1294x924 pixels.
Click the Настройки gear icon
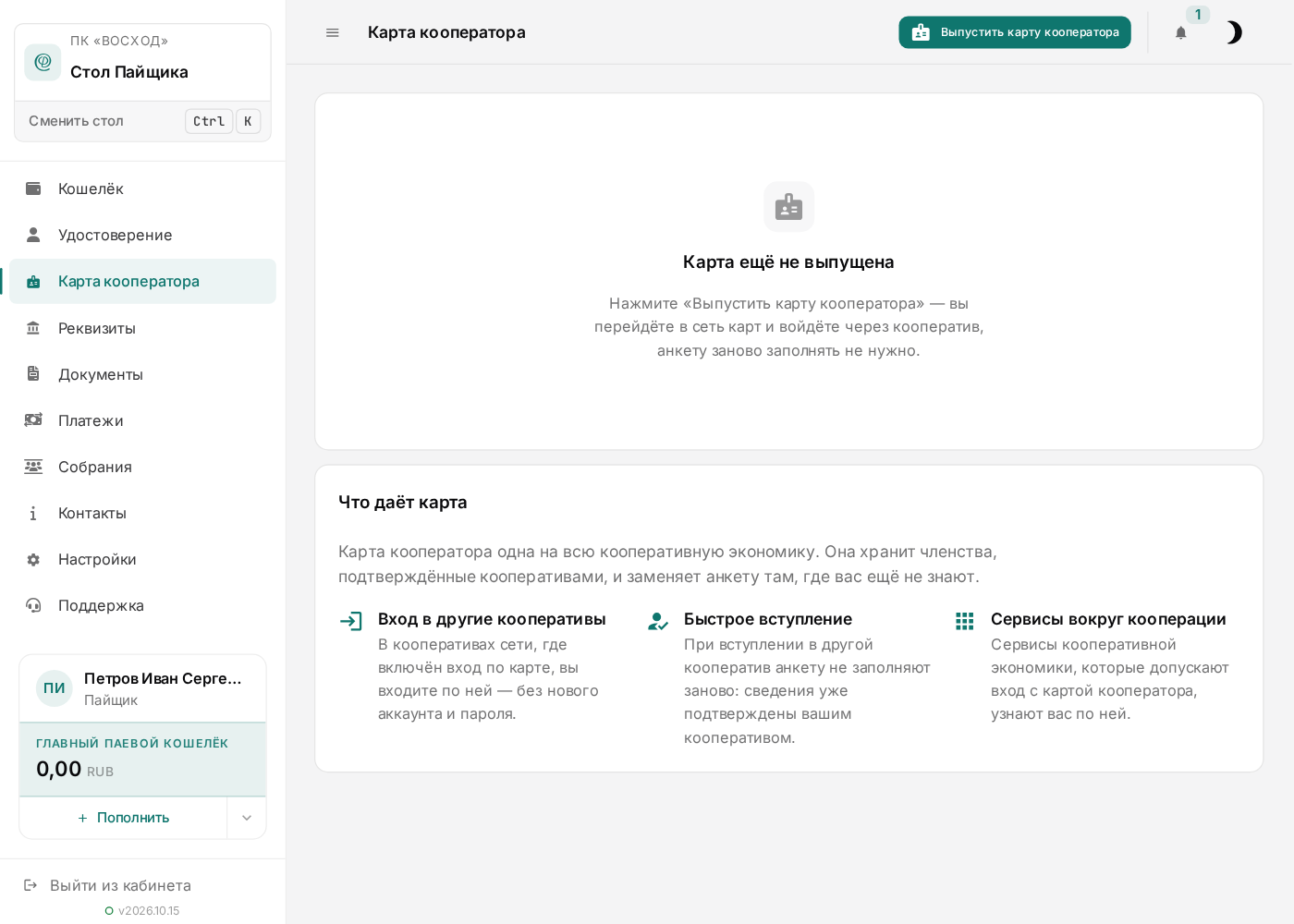pyautogui.click(x=33, y=559)
